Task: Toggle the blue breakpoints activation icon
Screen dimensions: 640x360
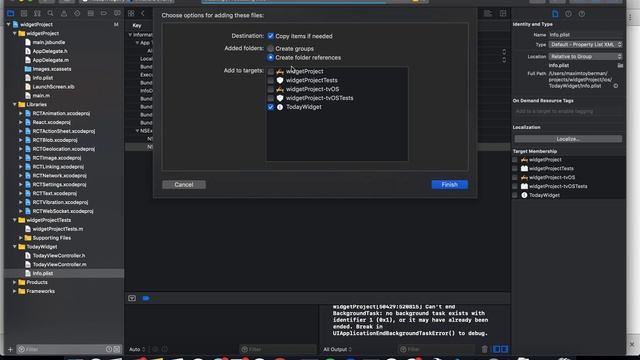Action: (146, 298)
